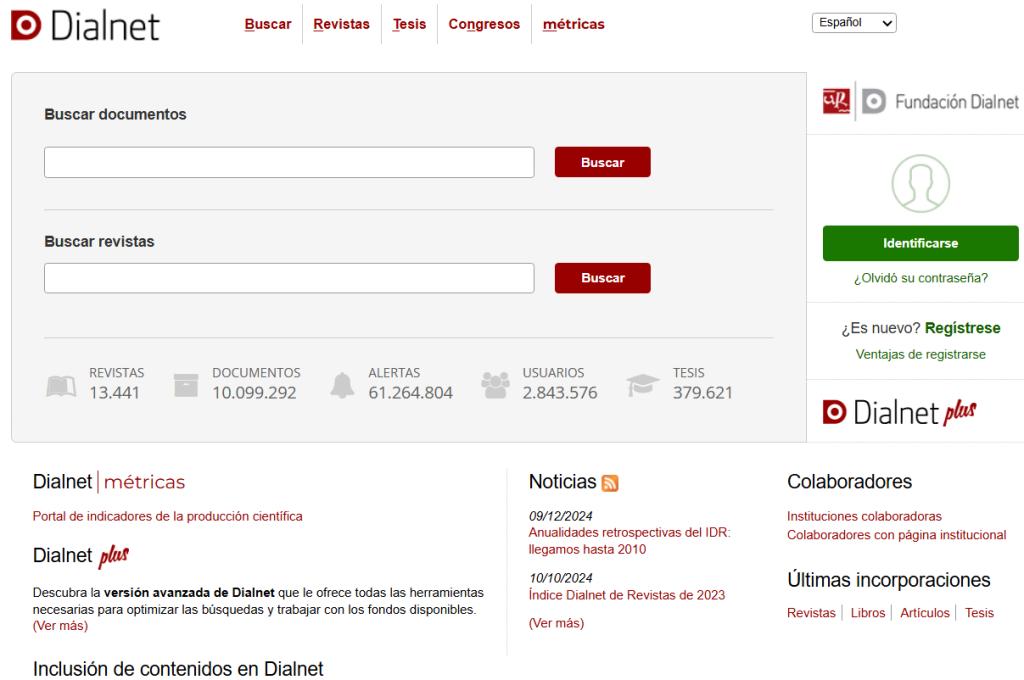Click the Revistas open book icon
Image resolution: width=1024 pixels, height=680 pixels.
(x=61, y=385)
